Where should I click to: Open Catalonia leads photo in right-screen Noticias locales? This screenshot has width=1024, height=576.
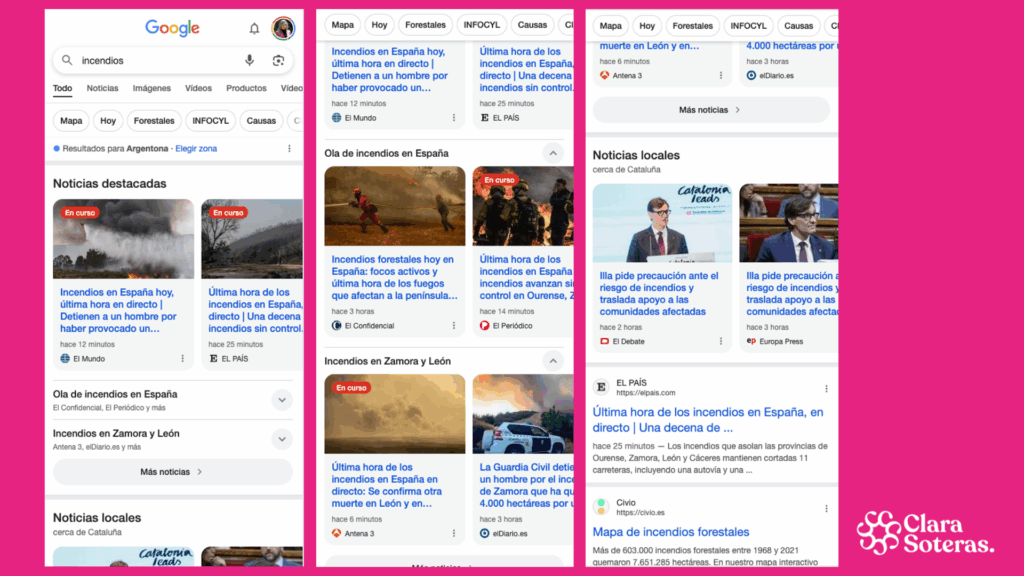(x=662, y=223)
